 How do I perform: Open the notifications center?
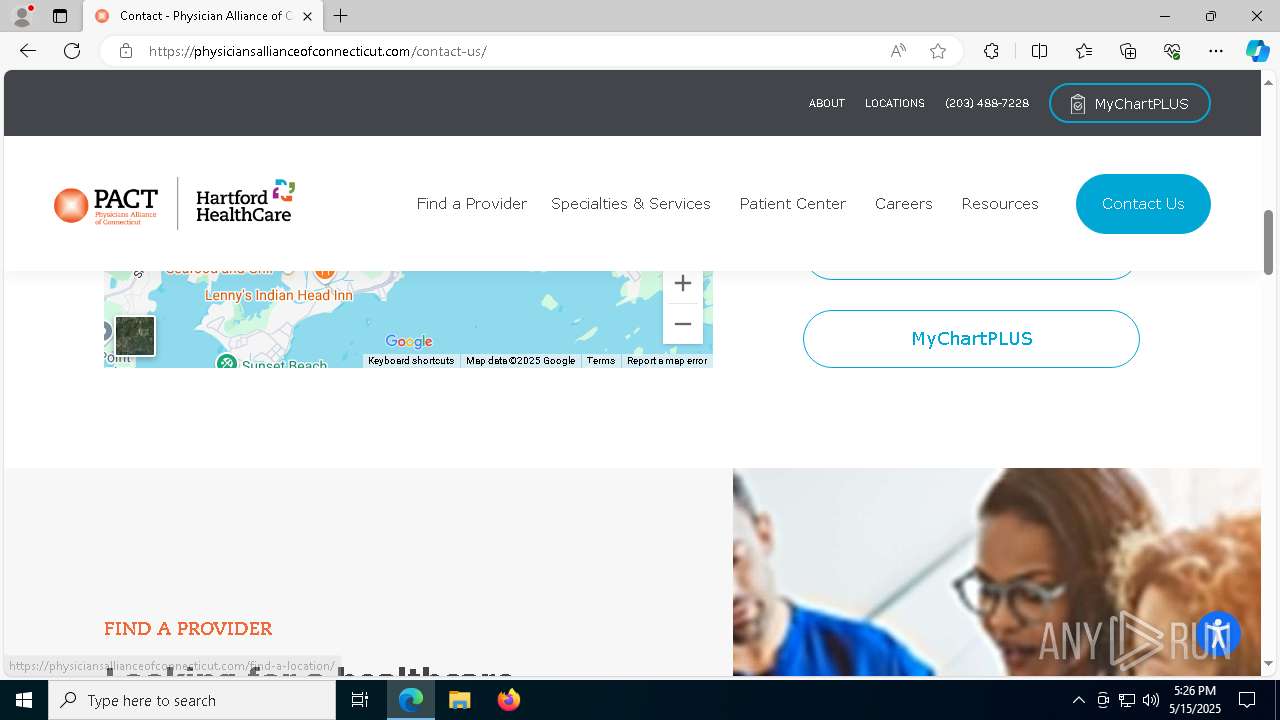tap(1248, 700)
